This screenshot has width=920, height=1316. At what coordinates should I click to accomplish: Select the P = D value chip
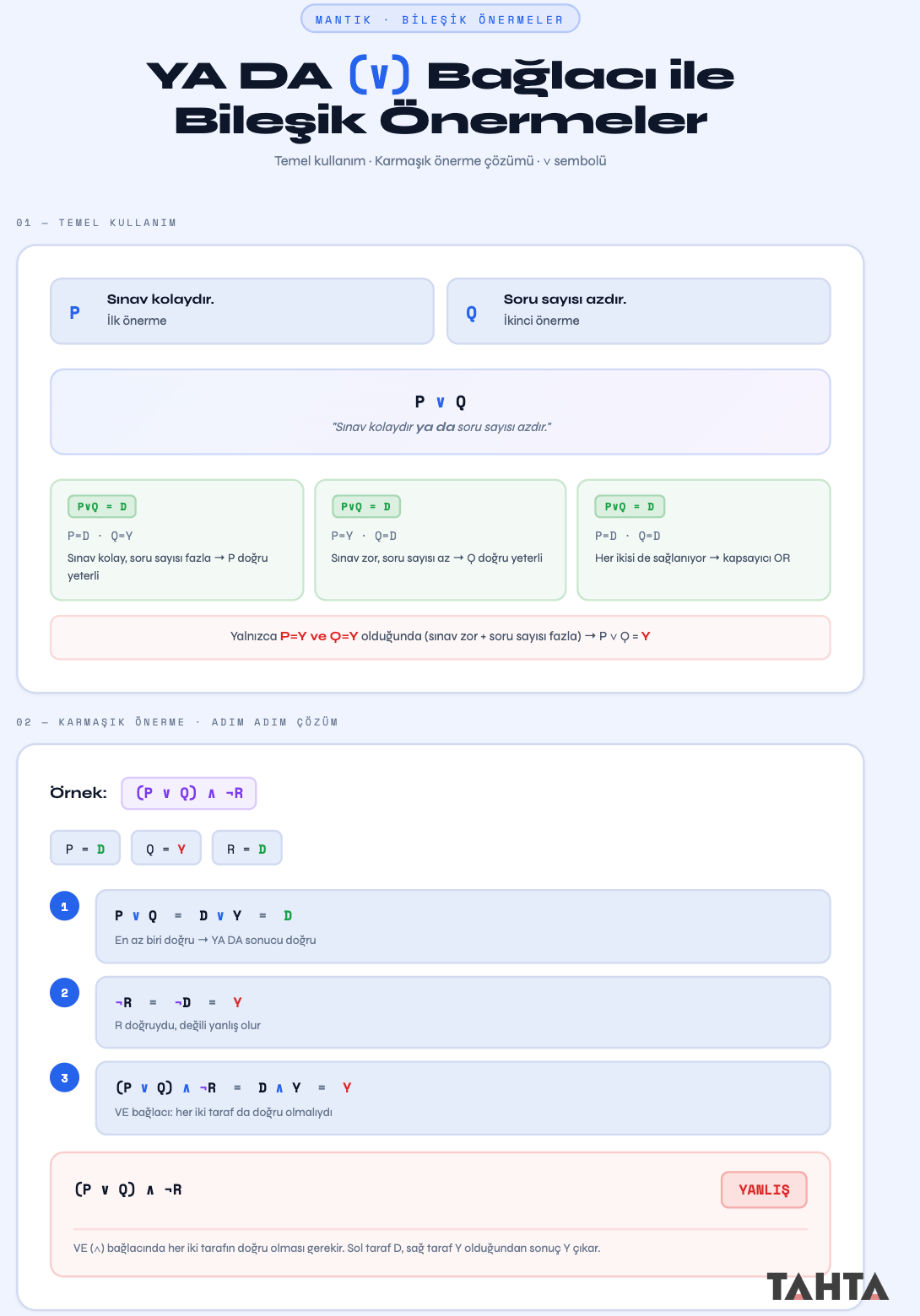click(x=85, y=849)
